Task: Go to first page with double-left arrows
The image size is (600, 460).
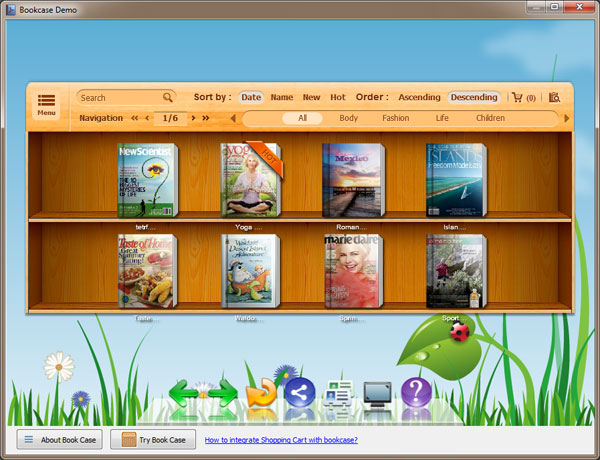Action: [x=134, y=118]
